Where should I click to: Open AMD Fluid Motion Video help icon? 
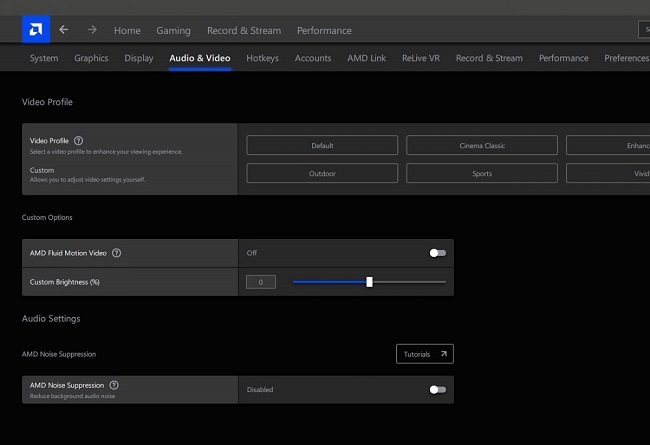point(117,253)
